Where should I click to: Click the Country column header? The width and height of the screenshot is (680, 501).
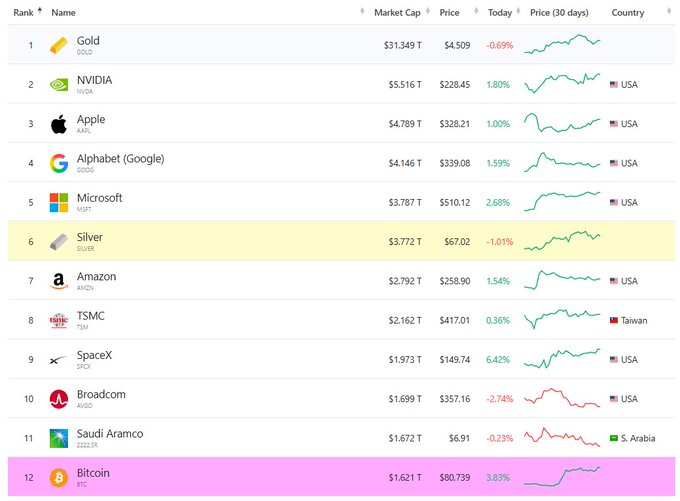click(x=628, y=13)
